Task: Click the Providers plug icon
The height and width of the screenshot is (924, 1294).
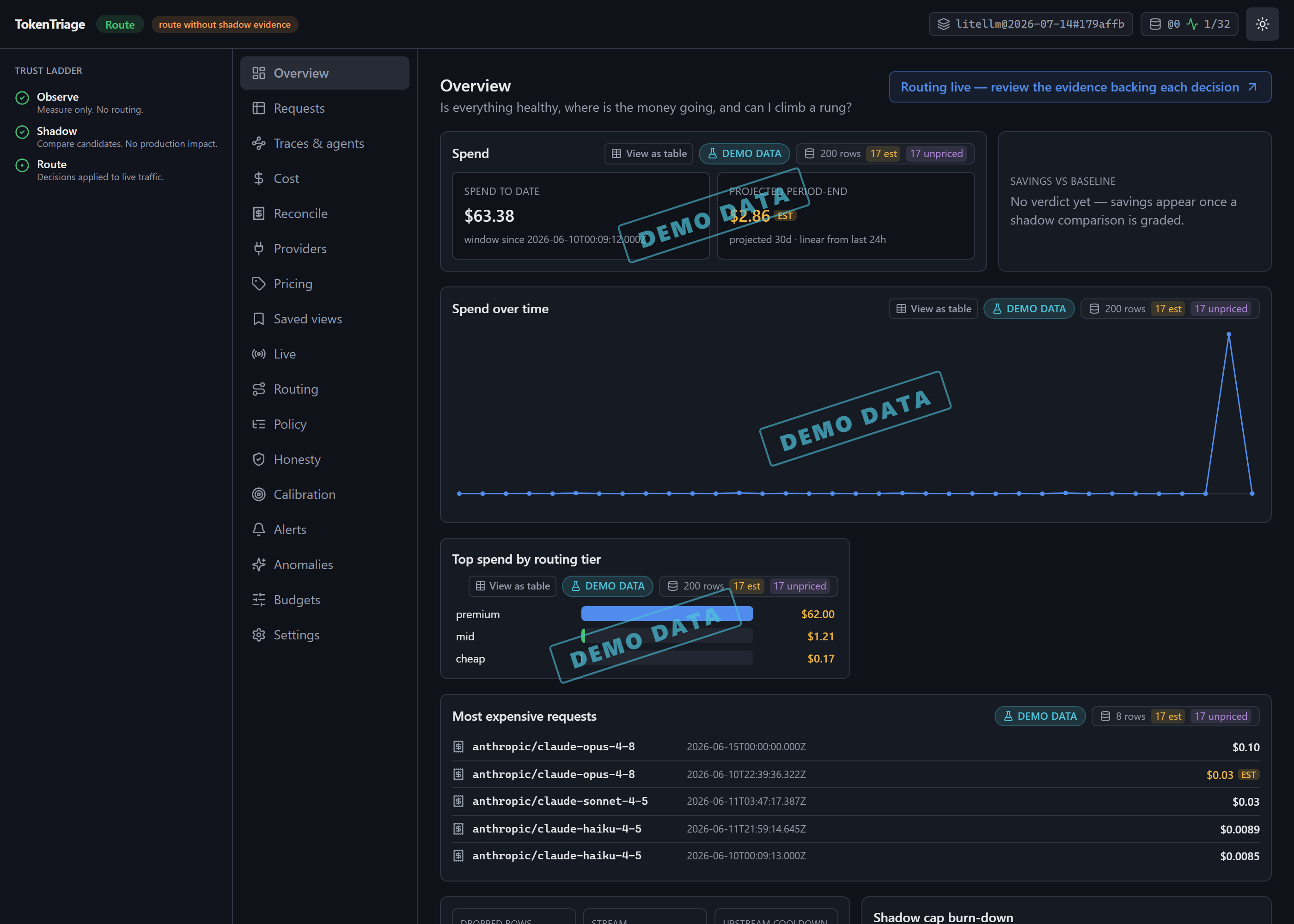Action: [258, 249]
